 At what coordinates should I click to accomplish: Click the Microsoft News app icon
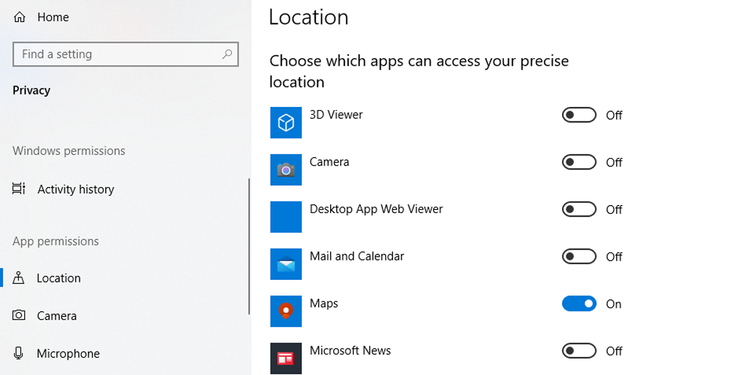pyautogui.click(x=286, y=358)
